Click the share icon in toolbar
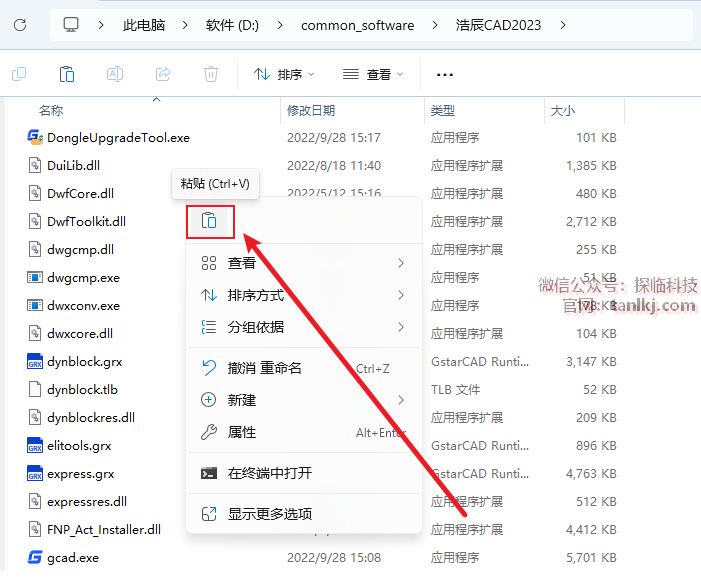 point(163,74)
